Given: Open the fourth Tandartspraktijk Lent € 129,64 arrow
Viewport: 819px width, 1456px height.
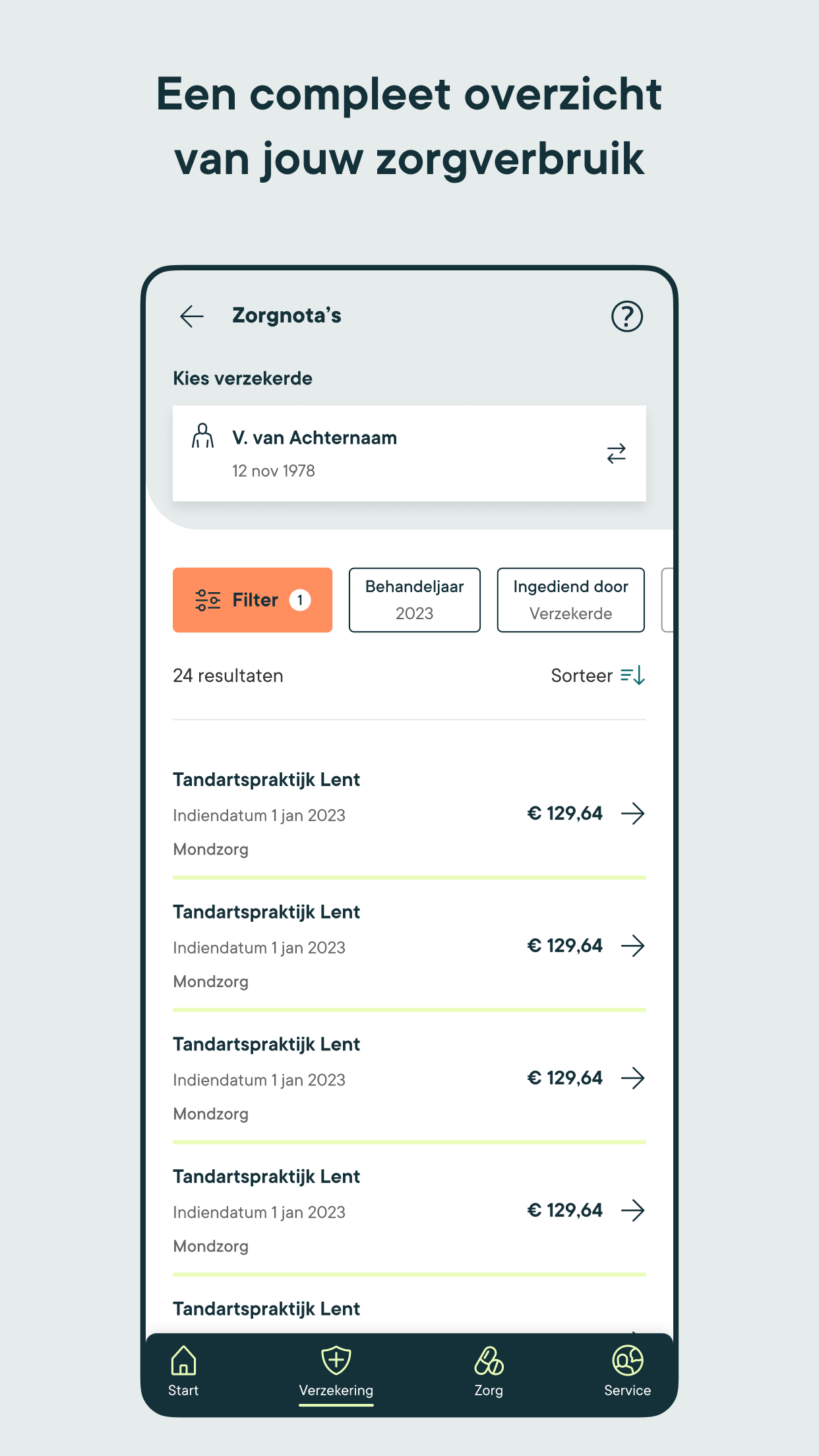Looking at the screenshot, I should pyautogui.click(x=633, y=1211).
